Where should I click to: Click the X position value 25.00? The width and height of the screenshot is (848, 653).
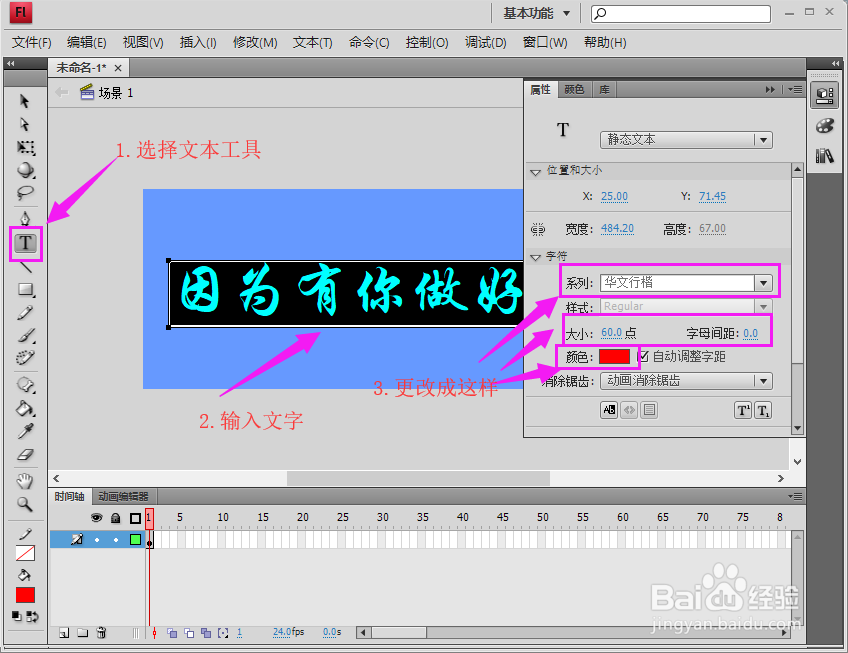614,196
